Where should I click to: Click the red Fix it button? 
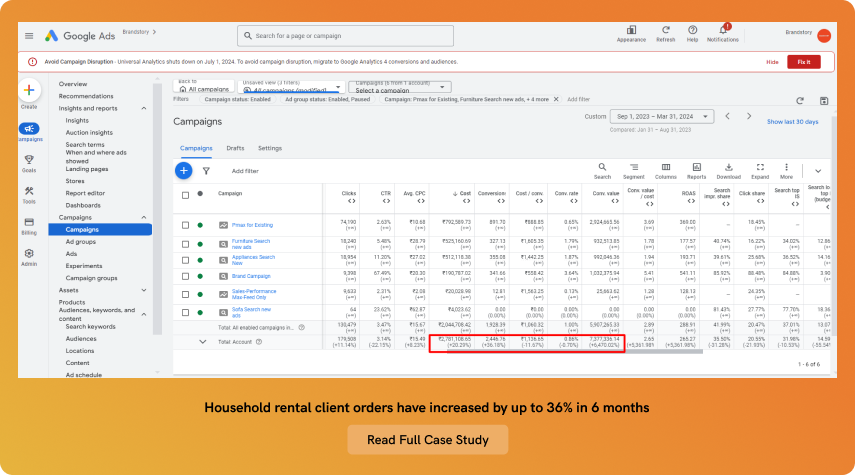coord(804,62)
